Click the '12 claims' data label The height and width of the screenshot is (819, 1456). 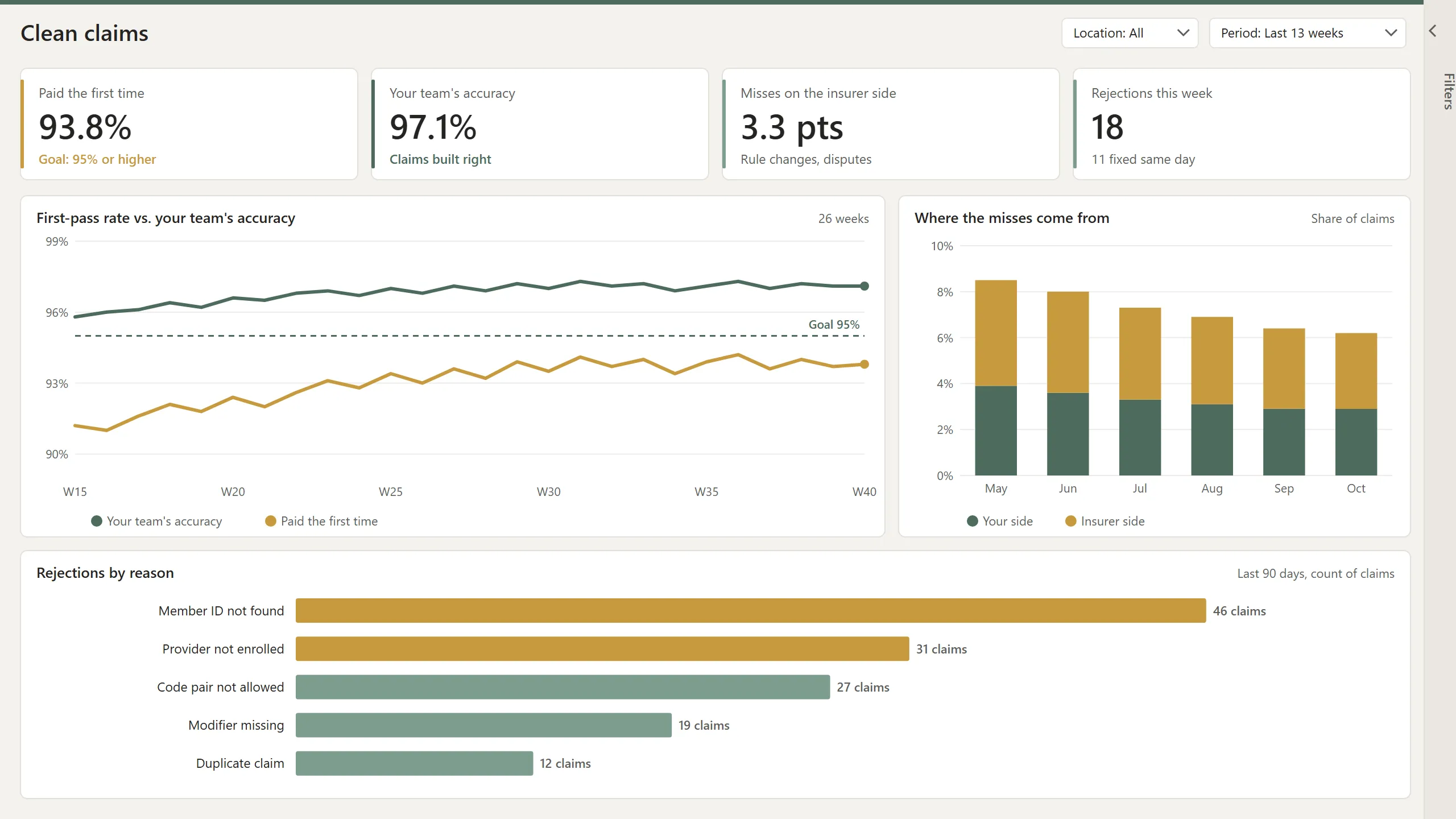click(x=565, y=763)
